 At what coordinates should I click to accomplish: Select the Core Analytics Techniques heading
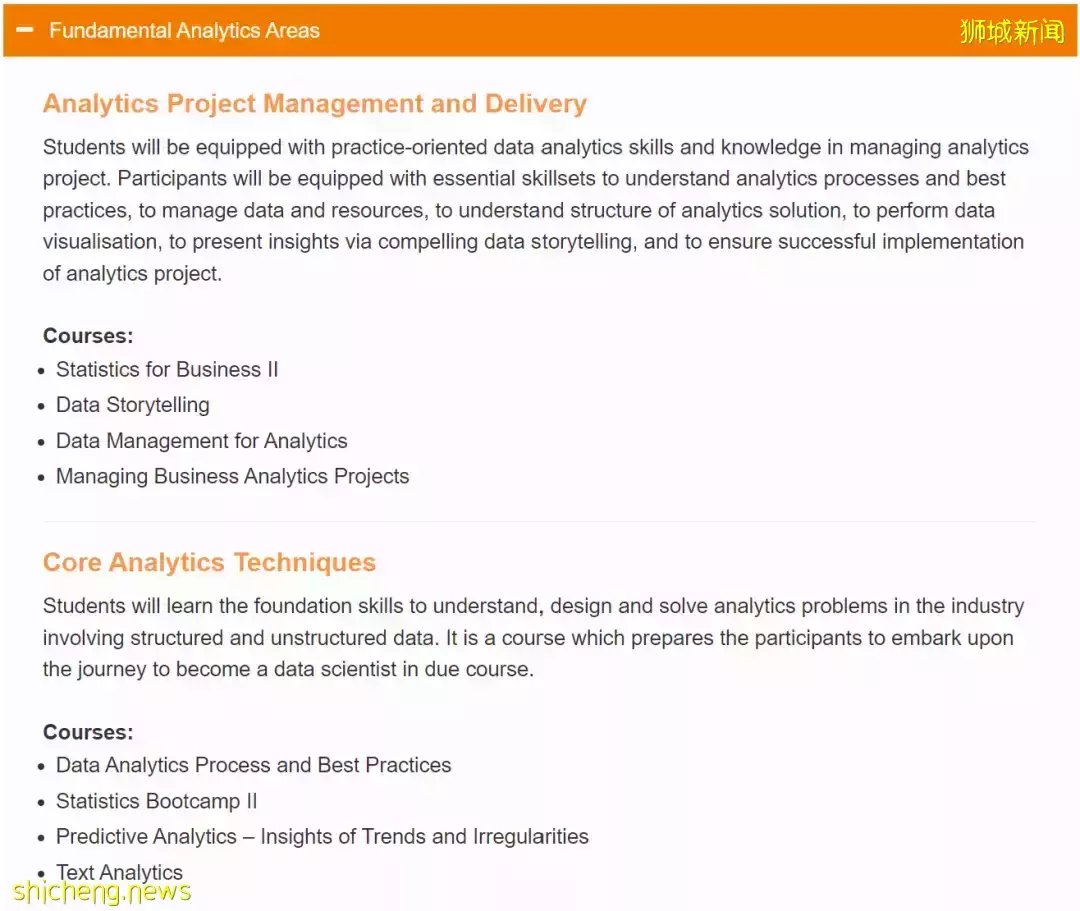[x=209, y=563]
